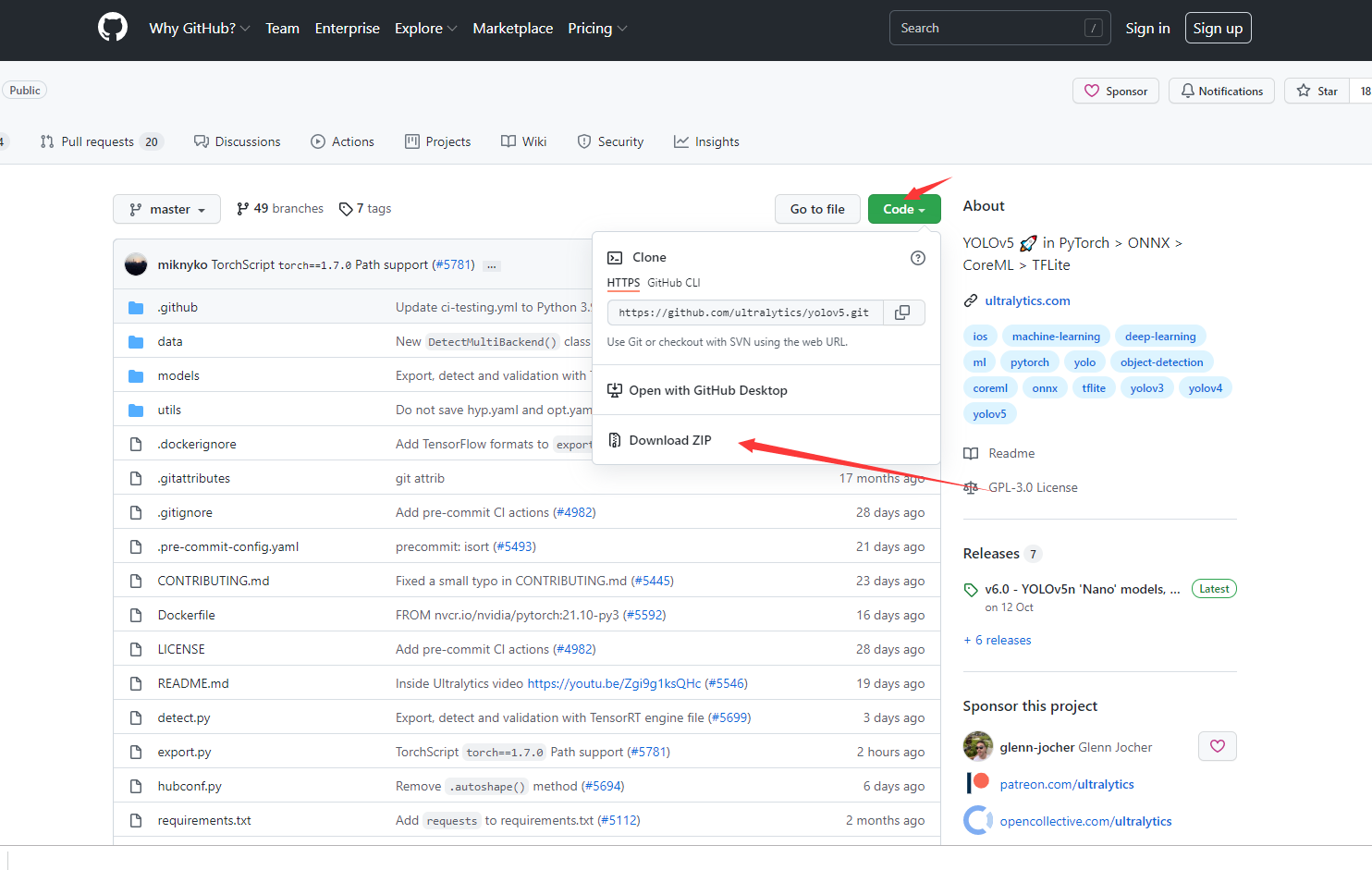Select the HTTPS clone tab
Image resolution: width=1372 pixels, height=870 pixels.
click(623, 283)
